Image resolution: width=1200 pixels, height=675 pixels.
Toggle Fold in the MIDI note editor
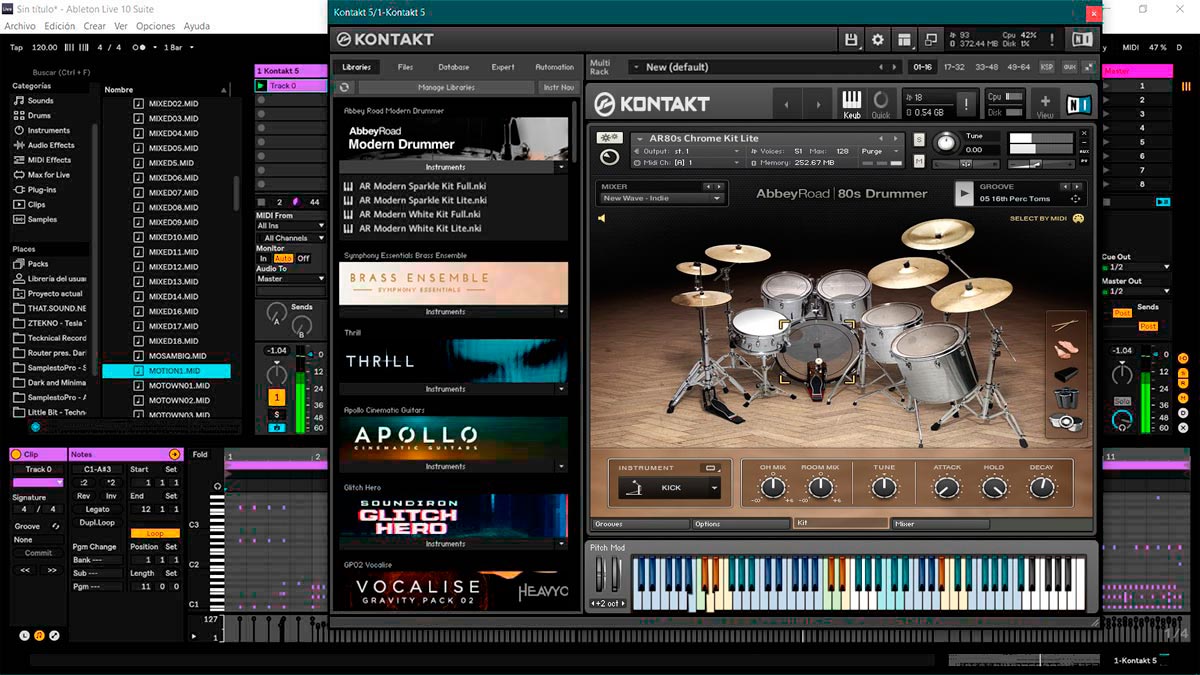pos(200,455)
